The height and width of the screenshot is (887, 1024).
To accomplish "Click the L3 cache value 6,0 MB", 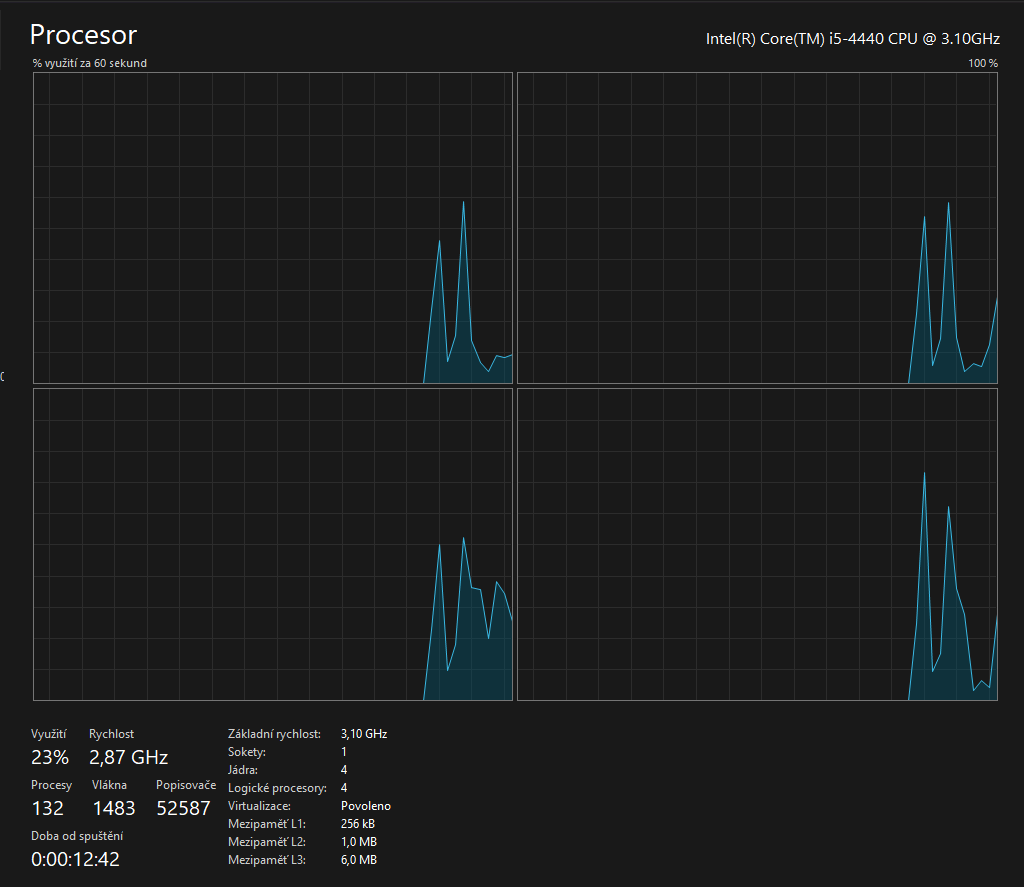I will (358, 860).
